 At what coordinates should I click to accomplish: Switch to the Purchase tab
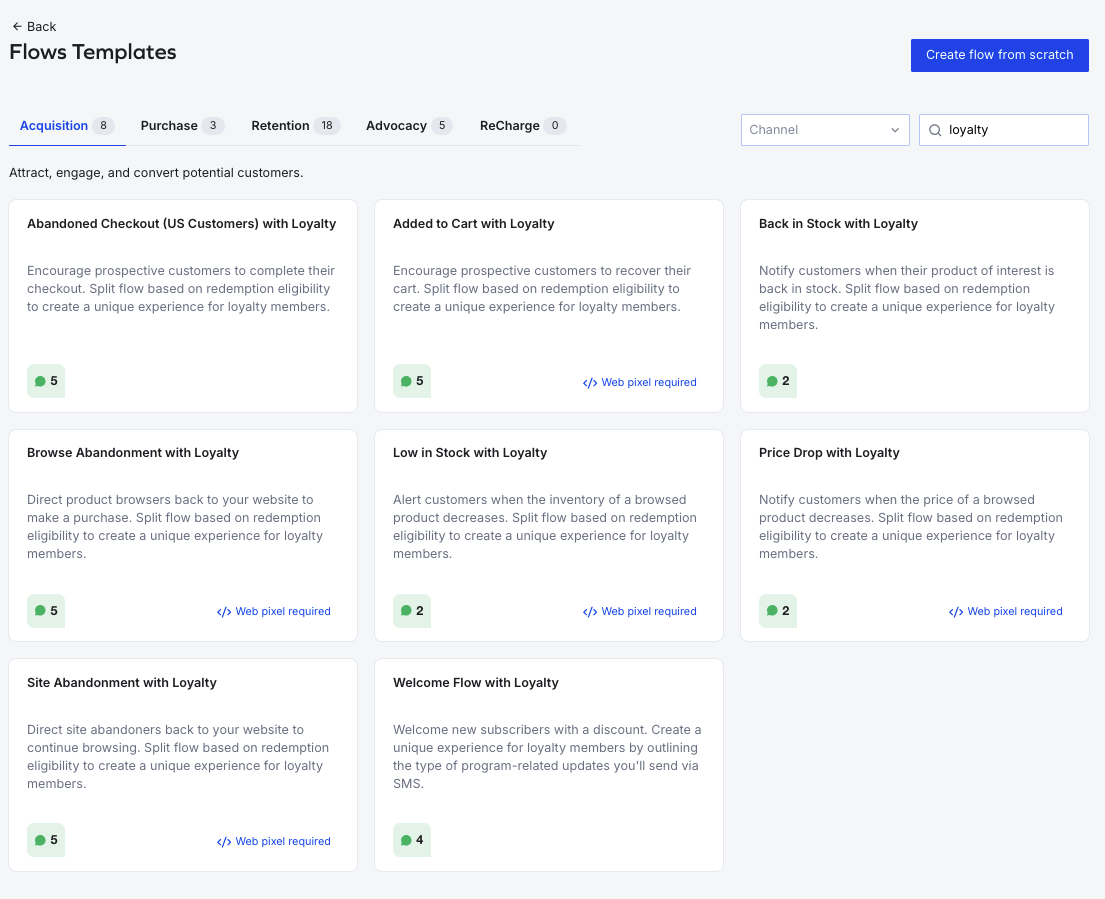[x=182, y=126]
